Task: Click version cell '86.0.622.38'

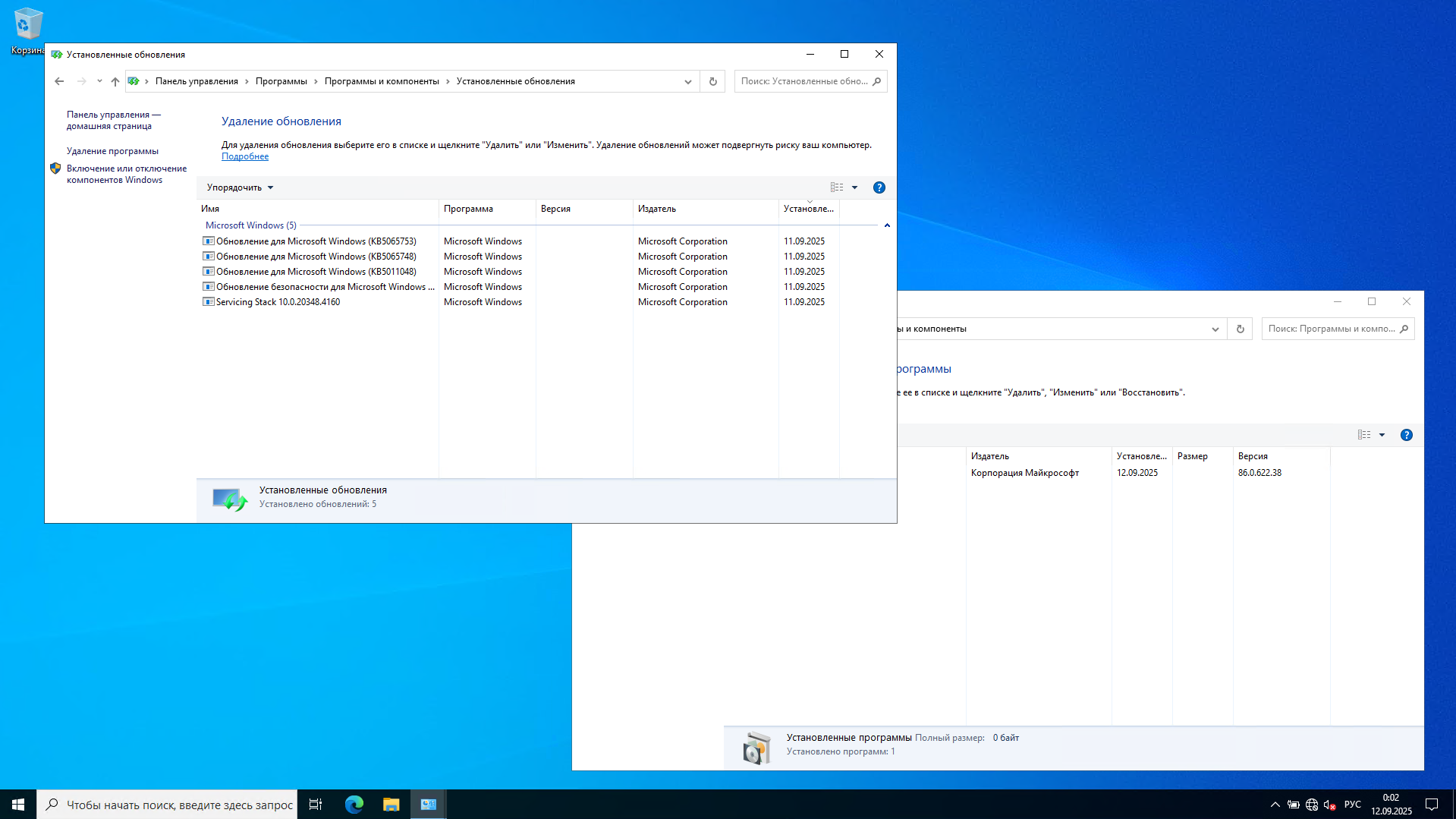Action: click(x=1259, y=473)
